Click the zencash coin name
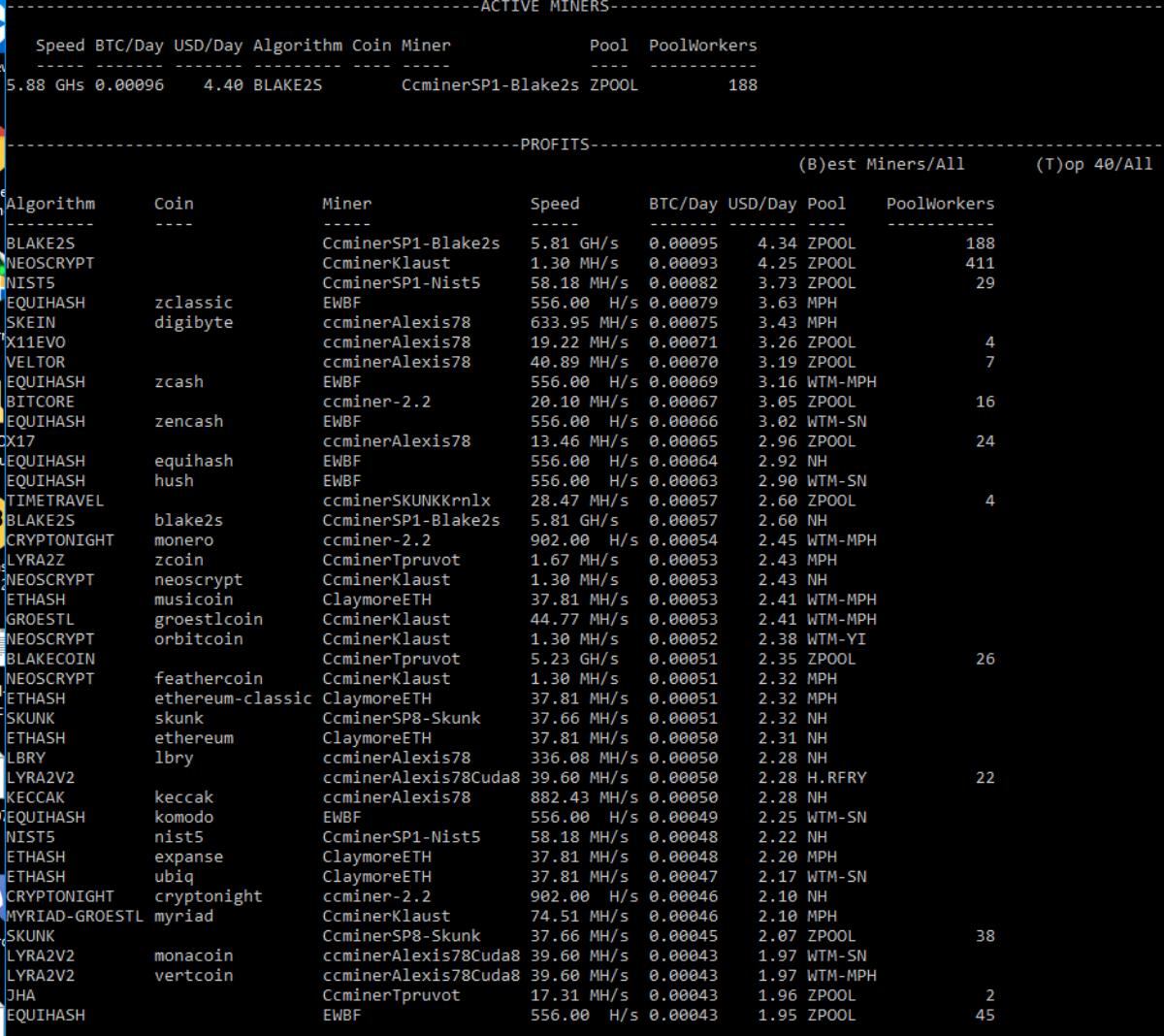This screenshot has height=1036, width=1164. point(188,422)
